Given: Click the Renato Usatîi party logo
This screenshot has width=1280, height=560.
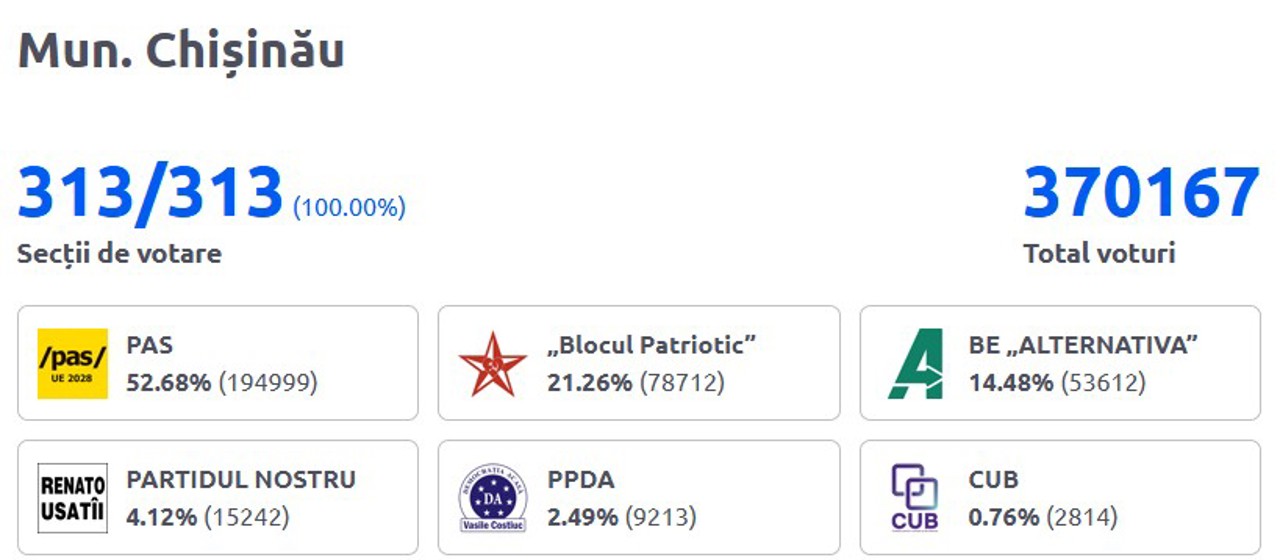Looking at the screenshot, I should pos(72,498).
